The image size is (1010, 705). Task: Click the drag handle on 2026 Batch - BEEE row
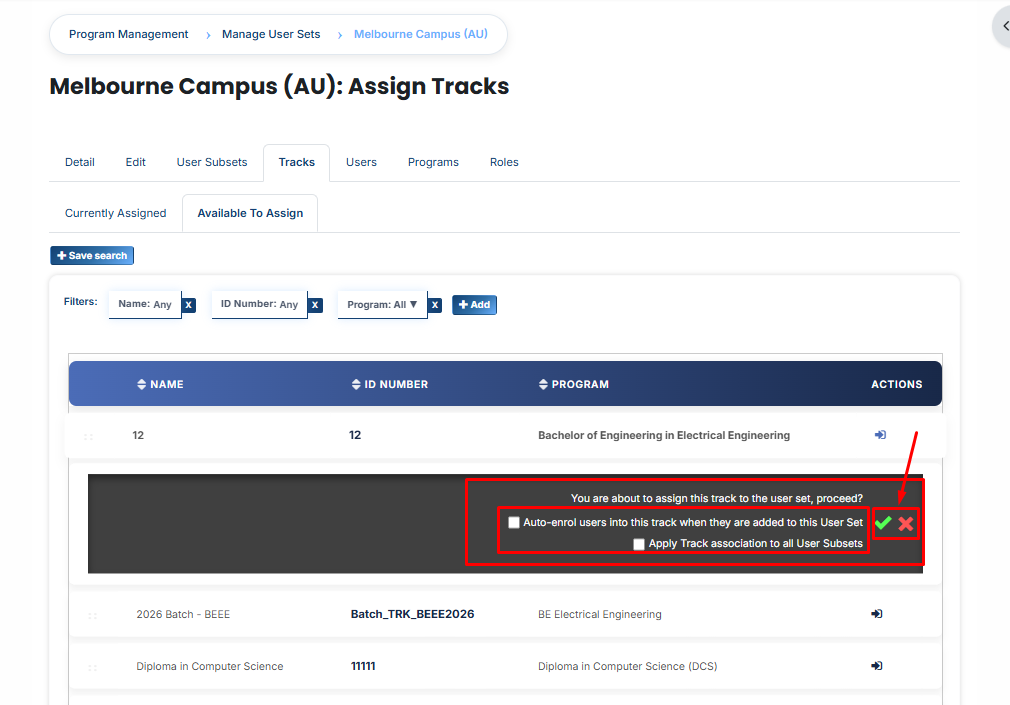tap(92, 616)
